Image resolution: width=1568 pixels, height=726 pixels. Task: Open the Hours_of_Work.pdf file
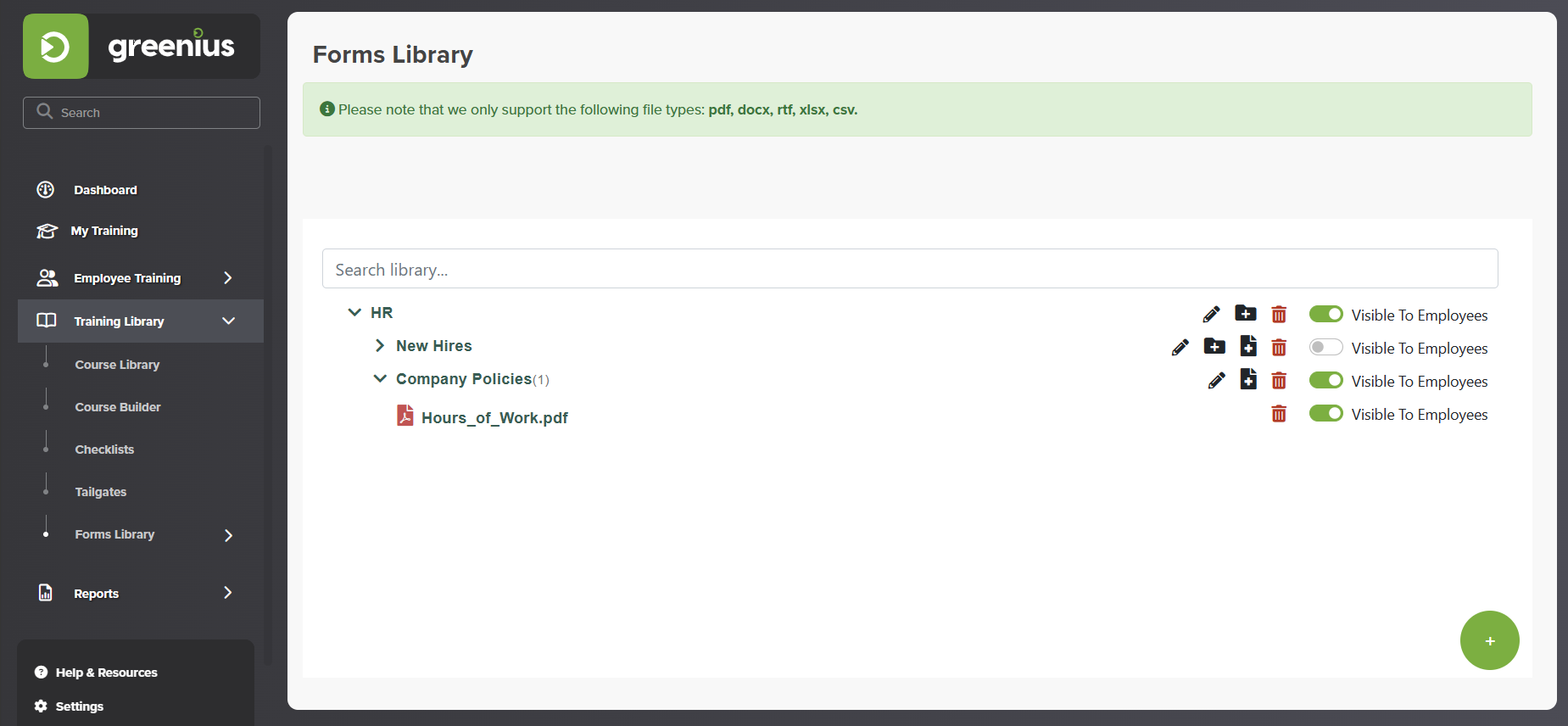(x=494, y=418)
